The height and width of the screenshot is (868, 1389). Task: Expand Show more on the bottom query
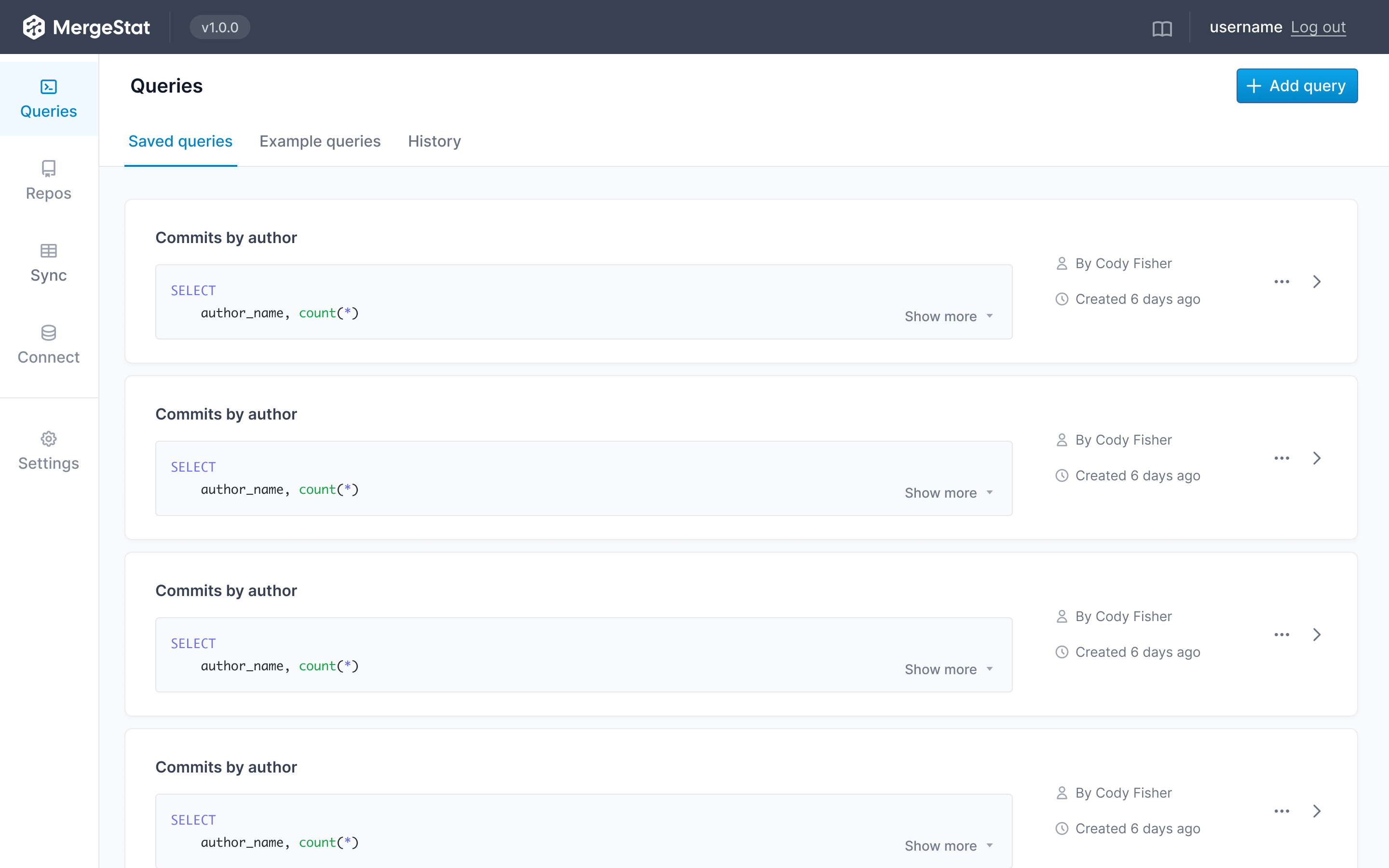tap(947, 846)
